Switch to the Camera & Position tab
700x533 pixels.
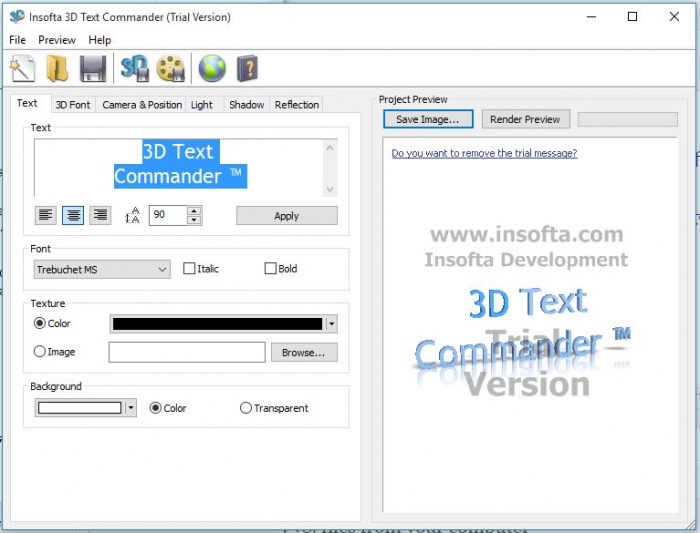142,105
